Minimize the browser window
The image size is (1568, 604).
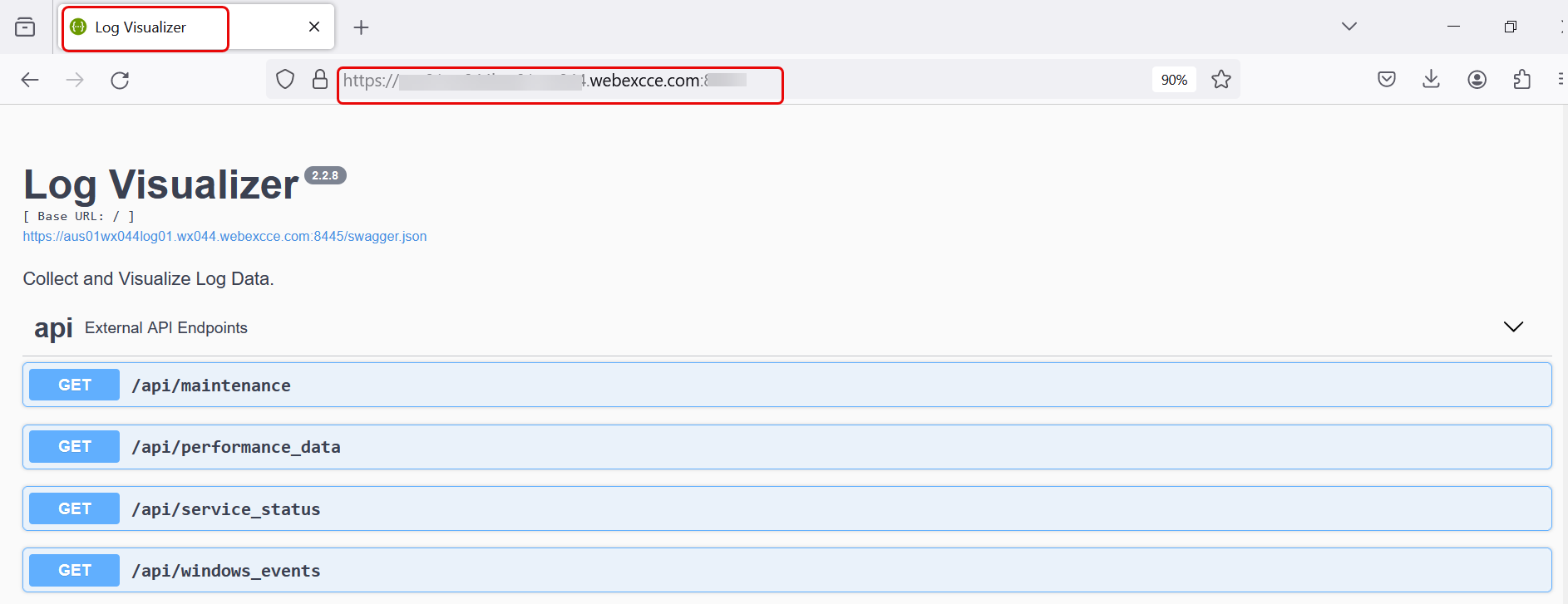(x=1453, y=27)
